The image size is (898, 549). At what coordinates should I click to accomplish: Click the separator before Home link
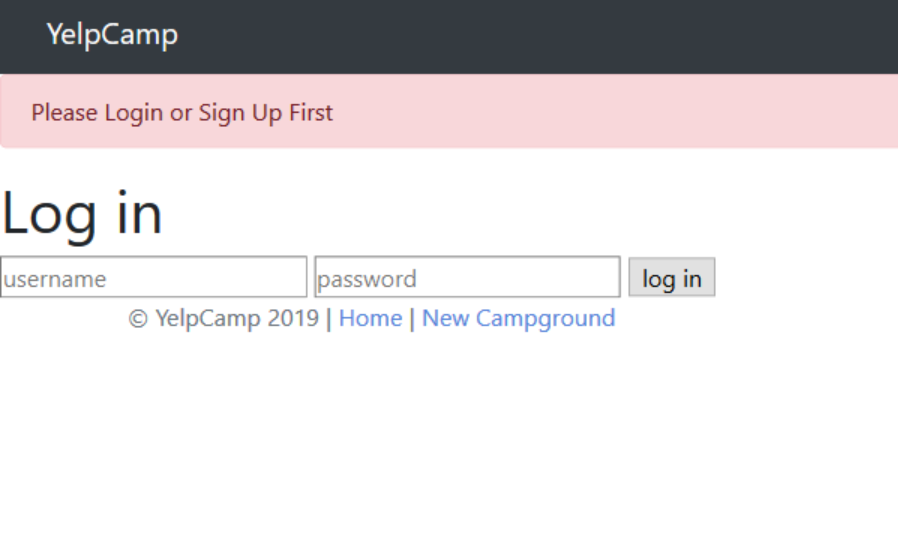pyautogui.click(x=329, y=319)
